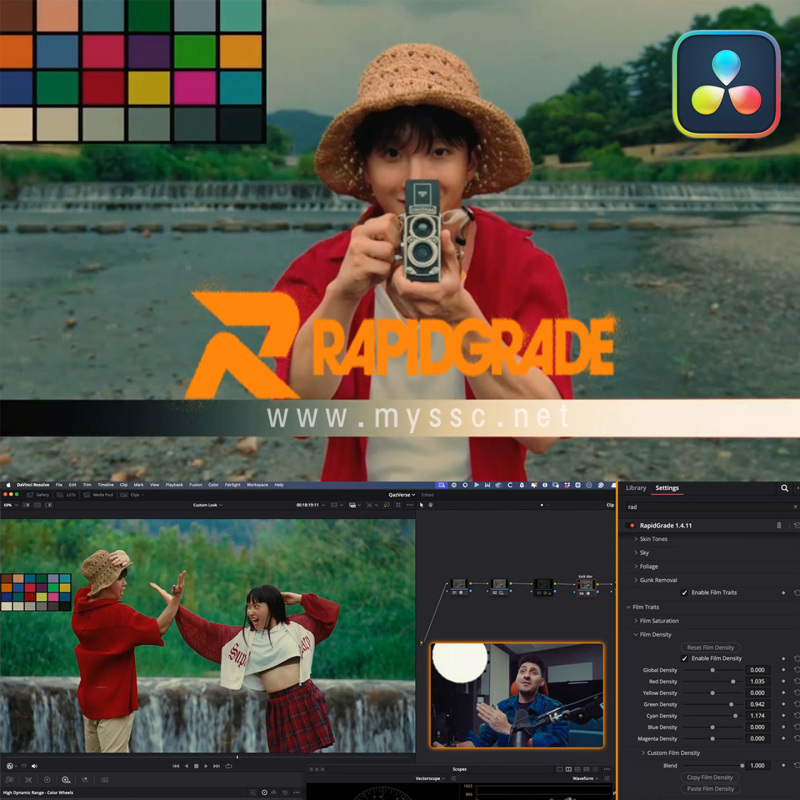This screenshot has height=800, width=800.
Task: Click the keyframe diamond for Red Density
Action: (784, 682)
